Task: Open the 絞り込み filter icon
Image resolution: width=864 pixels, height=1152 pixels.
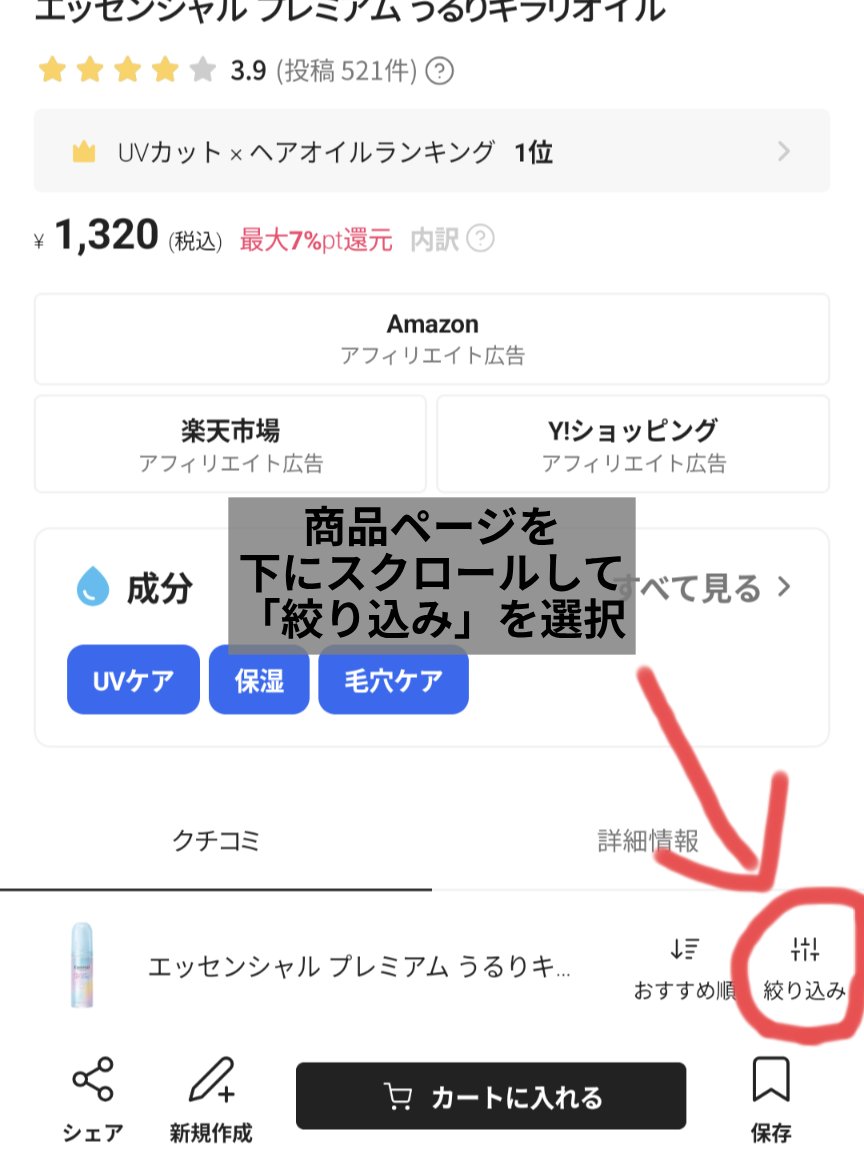Action: click(805, 950)
